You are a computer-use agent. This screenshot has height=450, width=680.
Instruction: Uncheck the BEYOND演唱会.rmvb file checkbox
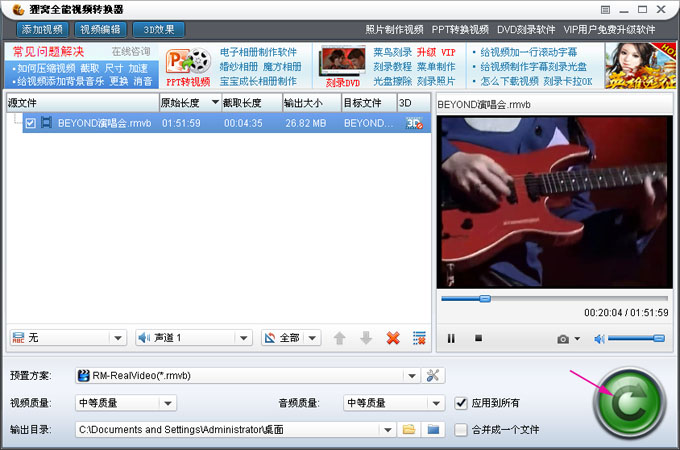coord(31,123)
